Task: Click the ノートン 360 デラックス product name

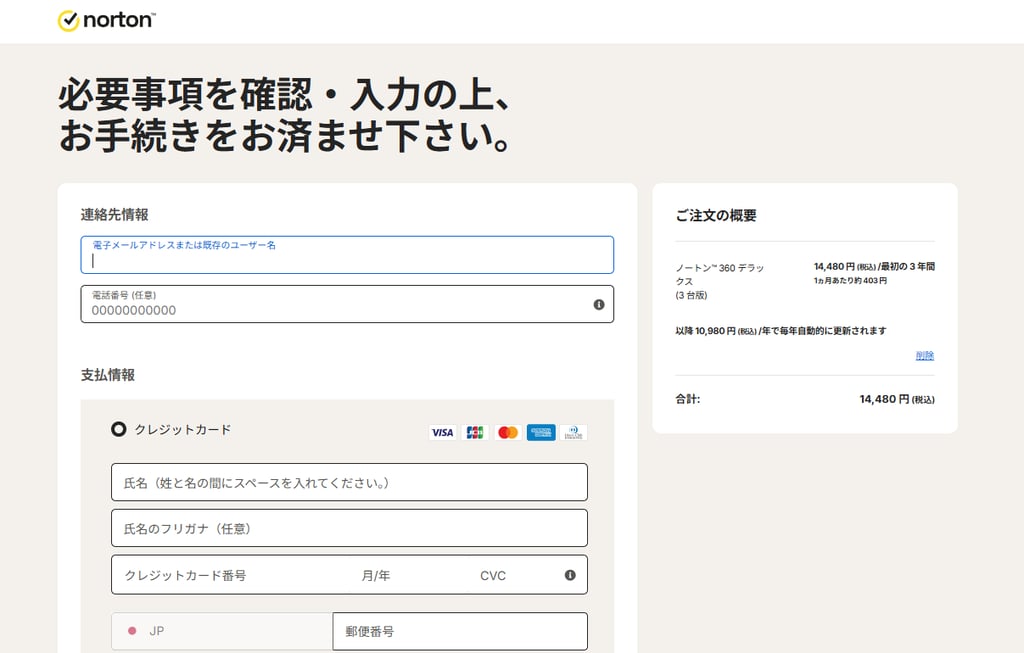Action: (720, 281)
